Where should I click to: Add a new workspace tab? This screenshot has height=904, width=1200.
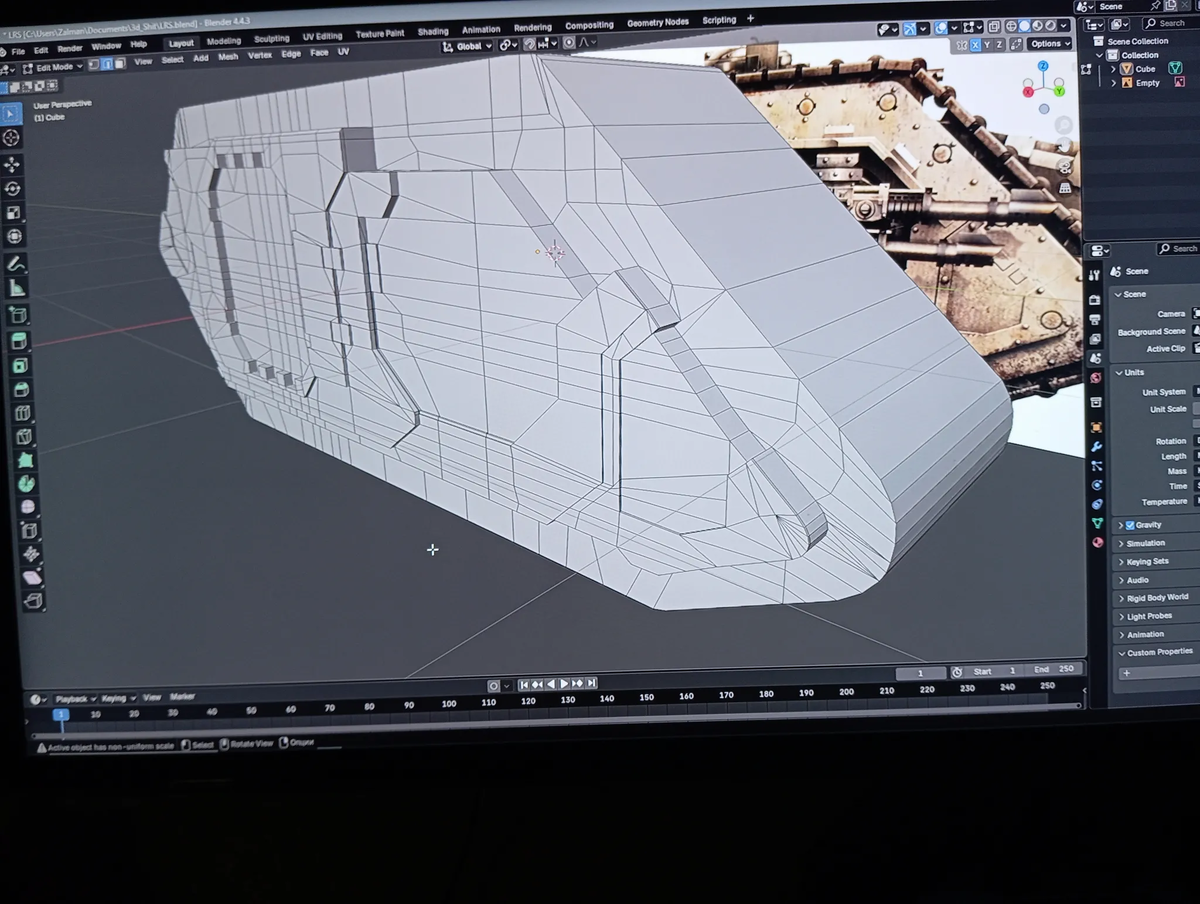tap(750, 18)
